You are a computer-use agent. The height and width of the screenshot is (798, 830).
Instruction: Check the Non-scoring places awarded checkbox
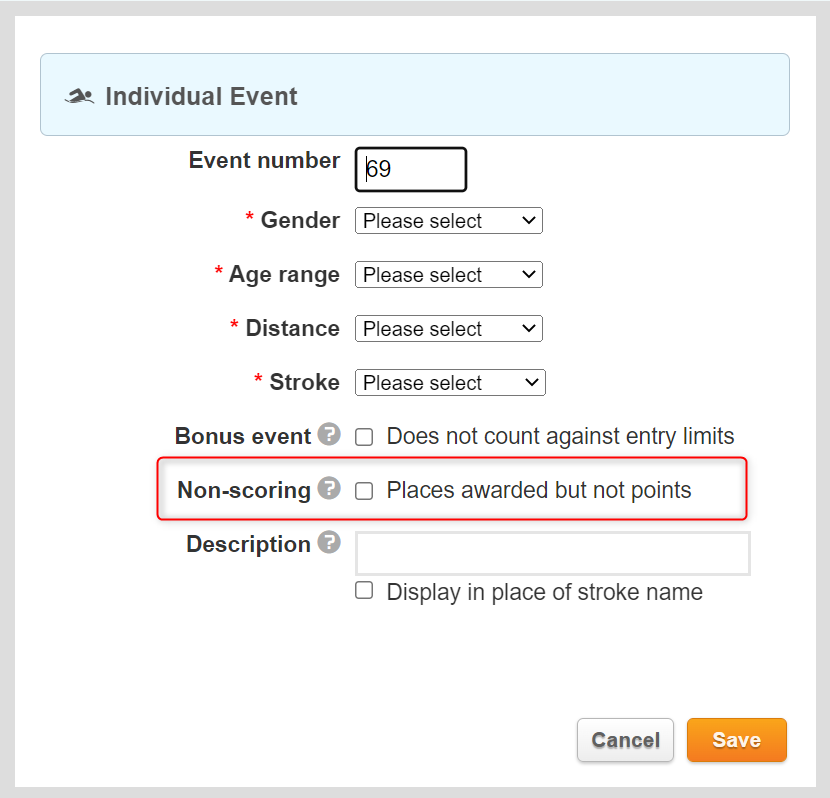point(365,491)
